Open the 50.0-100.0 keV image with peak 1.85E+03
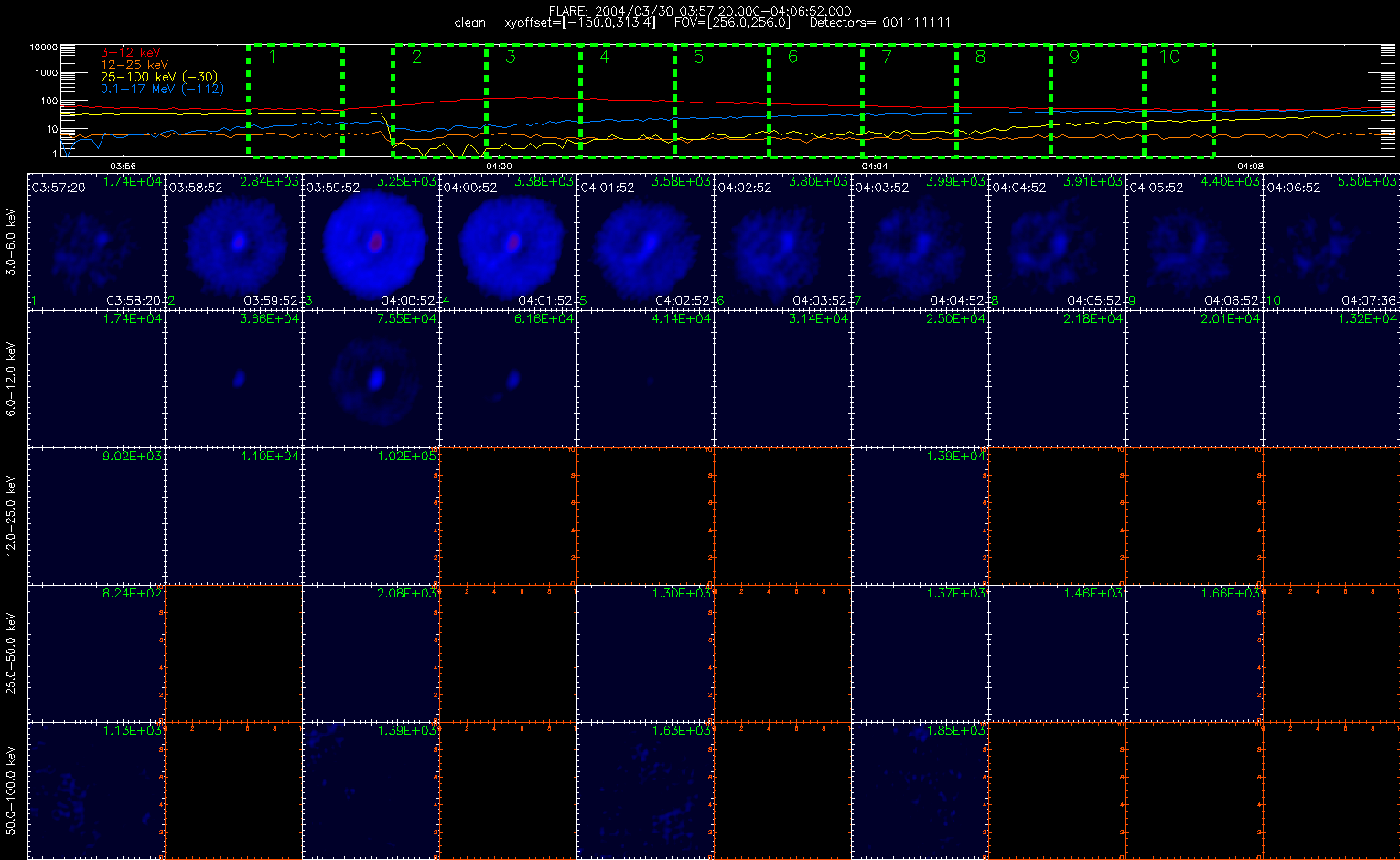Screen dimensions: 1400x860 click(920, 790)
